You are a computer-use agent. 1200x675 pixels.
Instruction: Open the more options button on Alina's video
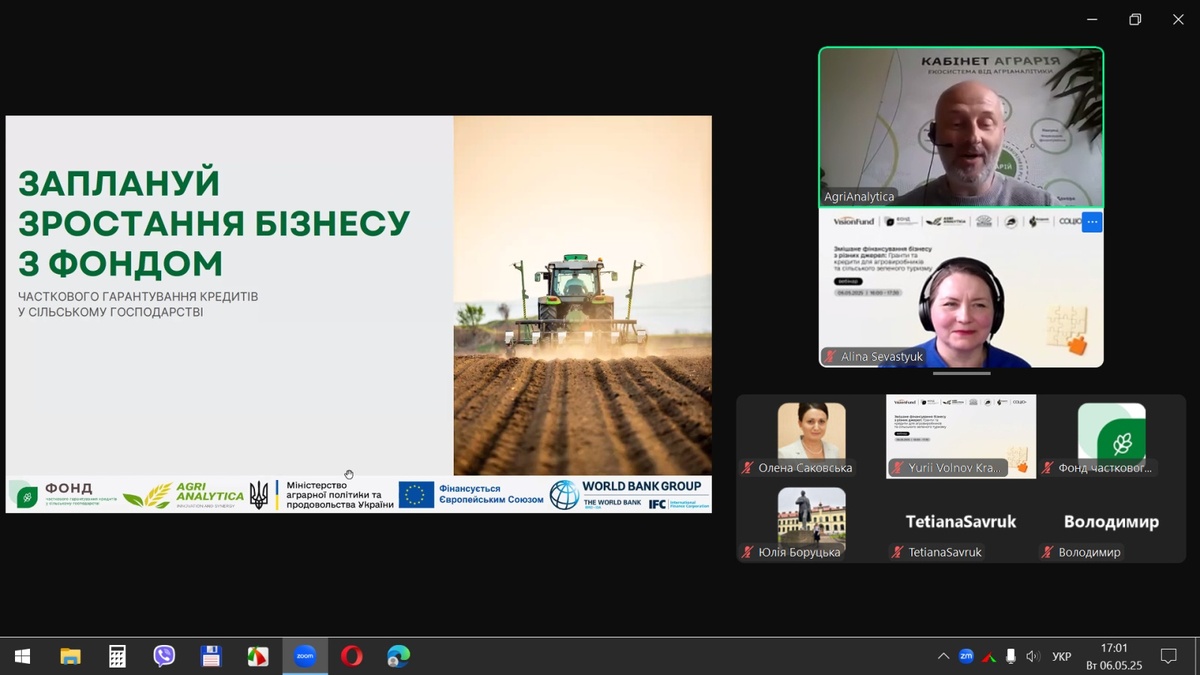pos(1092,222)
